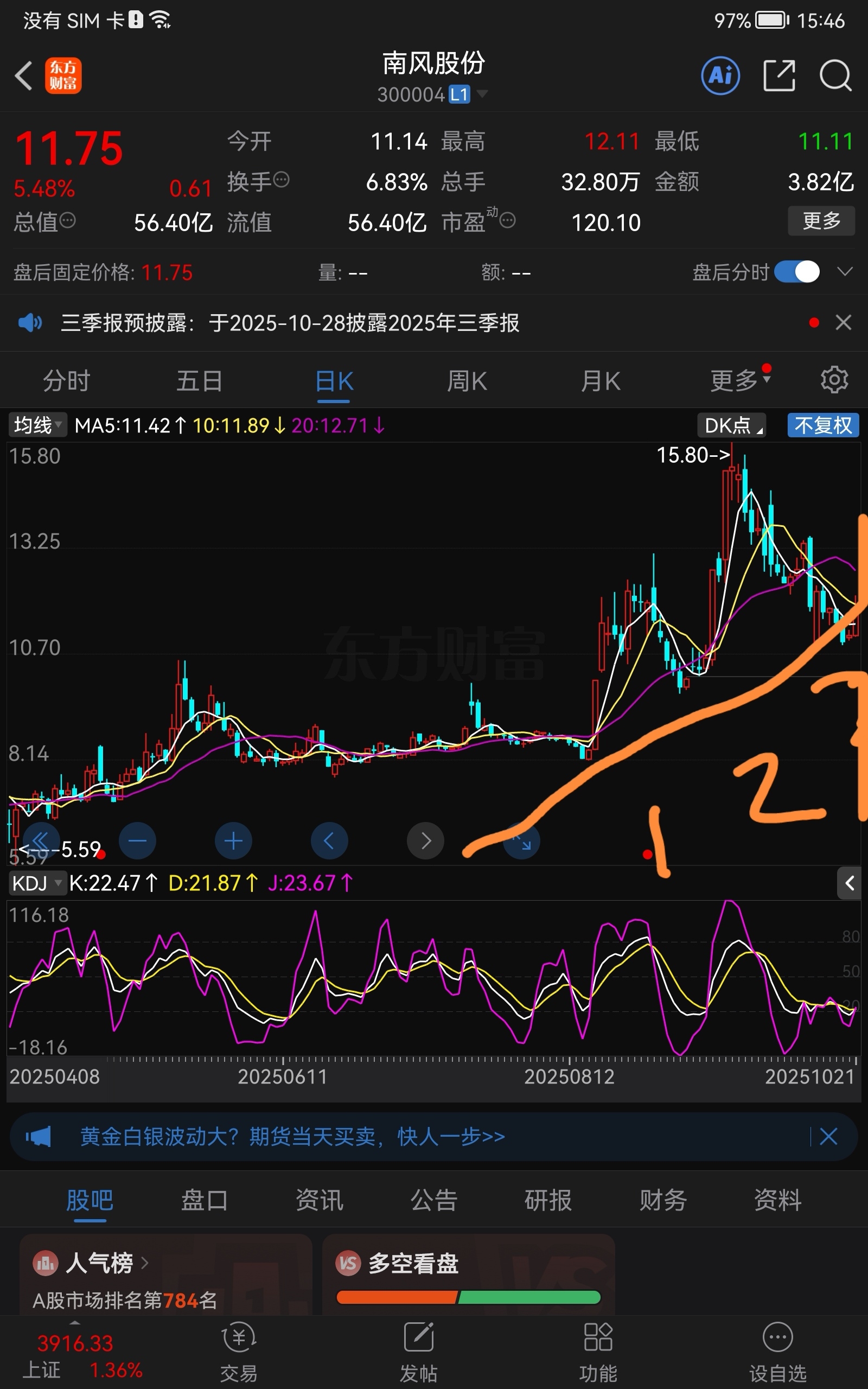Tap the share export icon
Viewport: 868px width, 1389px height.
point(779,75)
